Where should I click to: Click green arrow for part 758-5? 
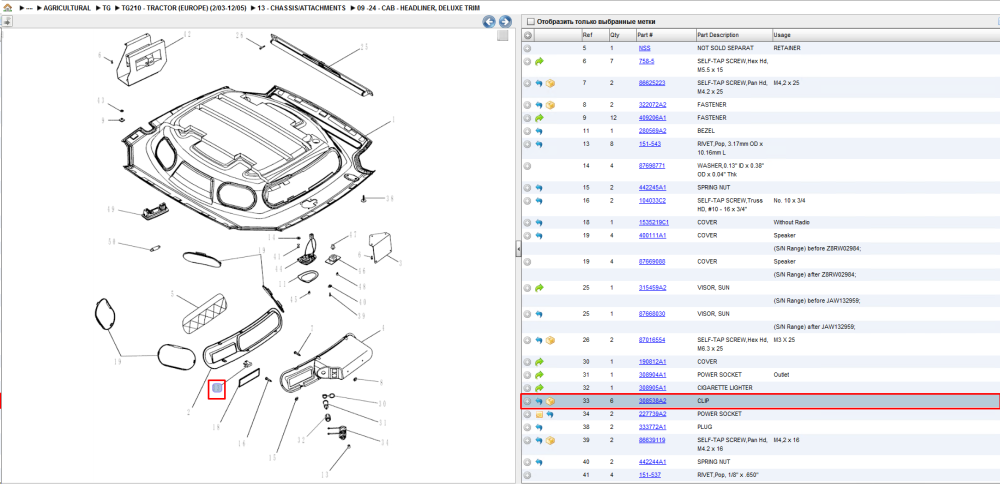(539, 61)
